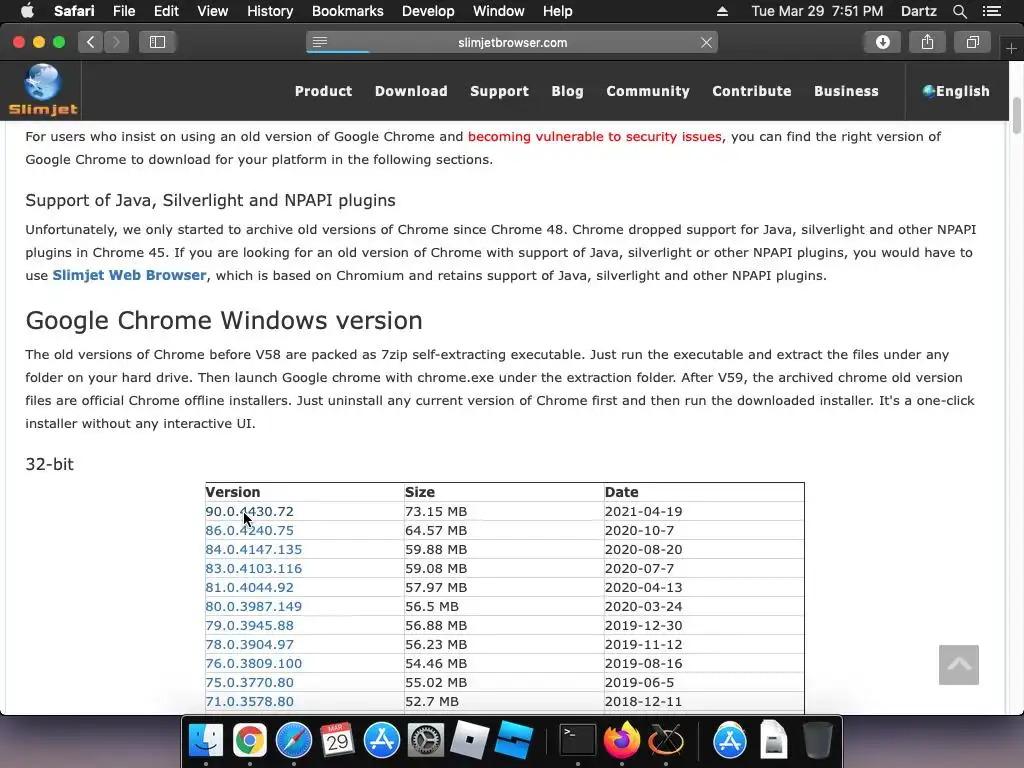Open the Safari application menu
This screenshot has height=768, width=1024.
click(74, 11)
